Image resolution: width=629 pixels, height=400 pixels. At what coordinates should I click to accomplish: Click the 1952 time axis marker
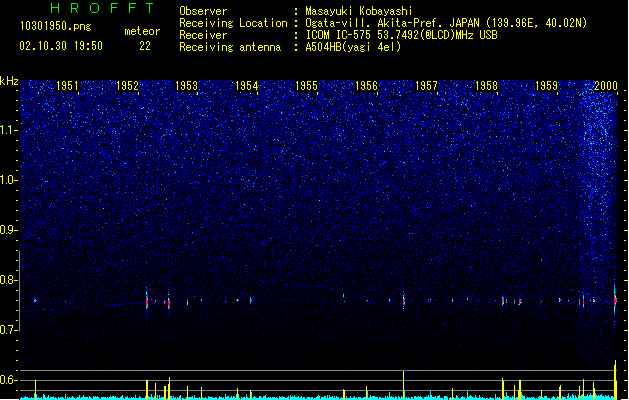click(x=127, y=86)
